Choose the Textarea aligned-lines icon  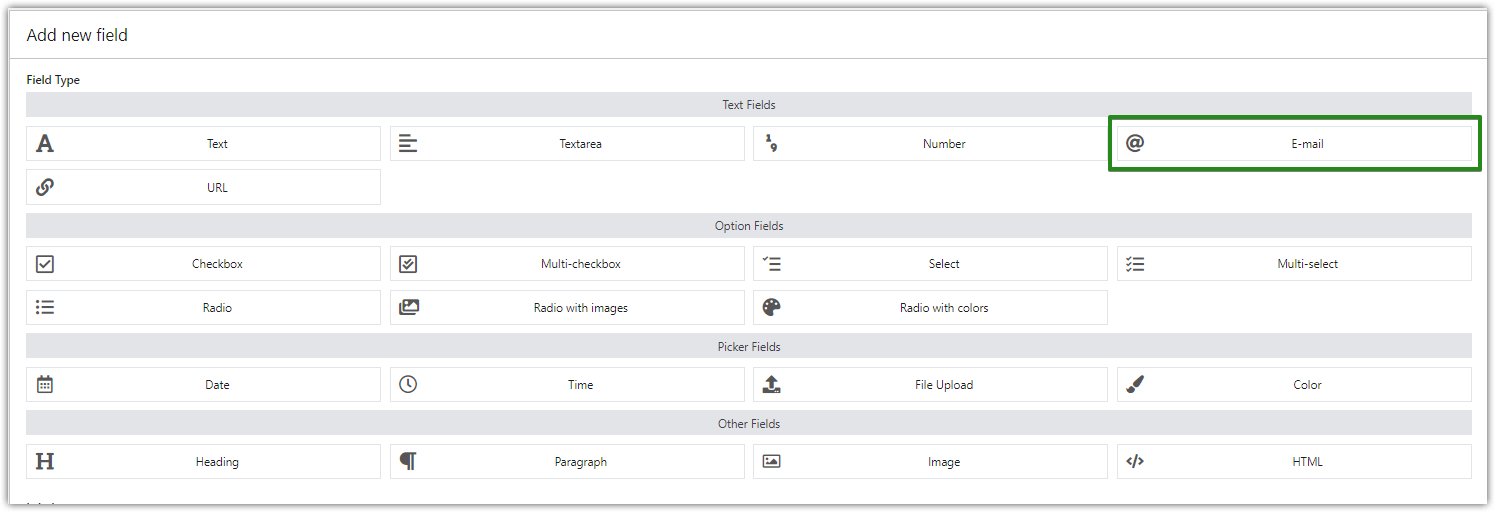pos(408,144)
